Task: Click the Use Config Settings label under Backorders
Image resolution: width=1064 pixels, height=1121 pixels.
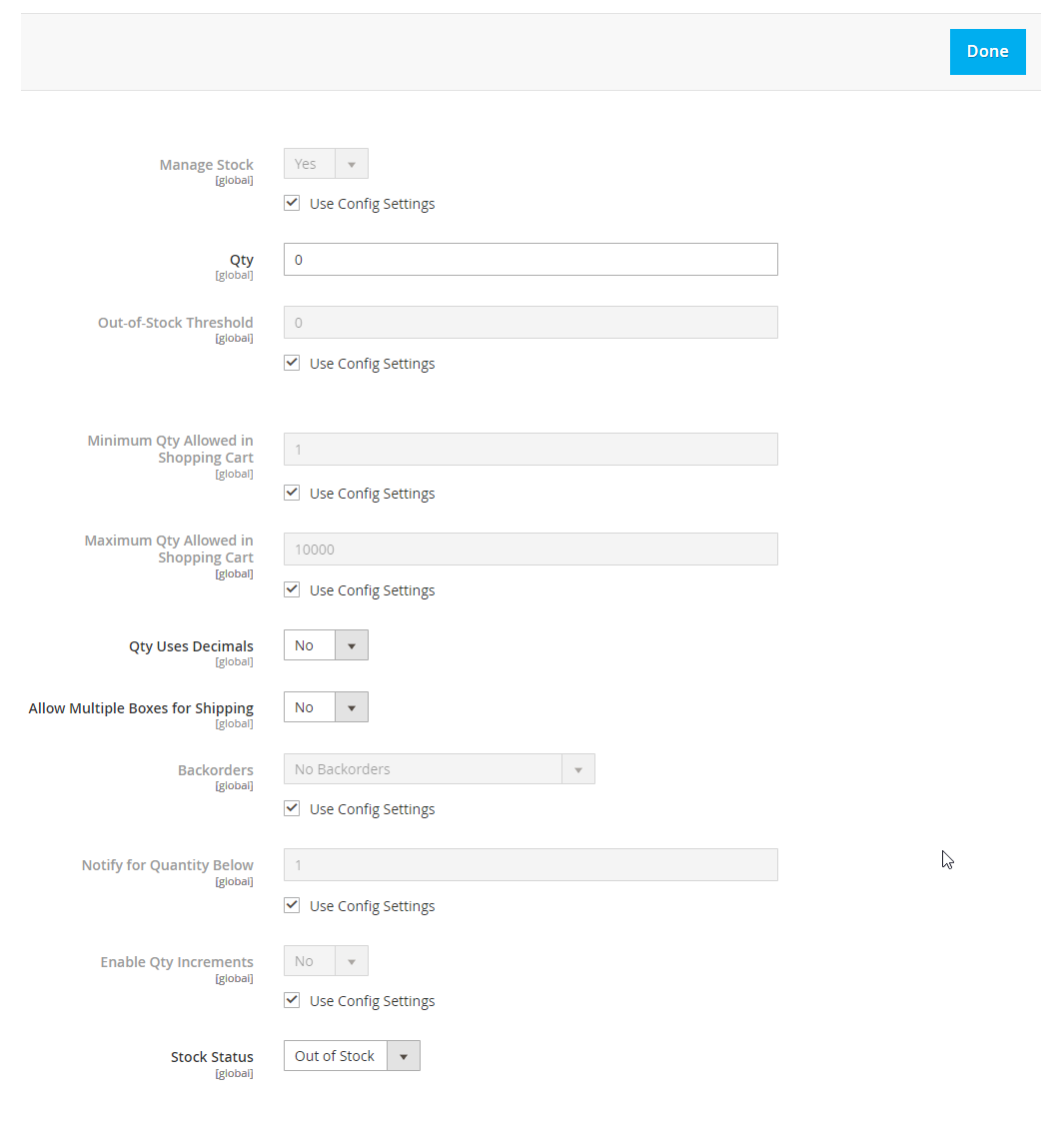Action: coord(372,809)
